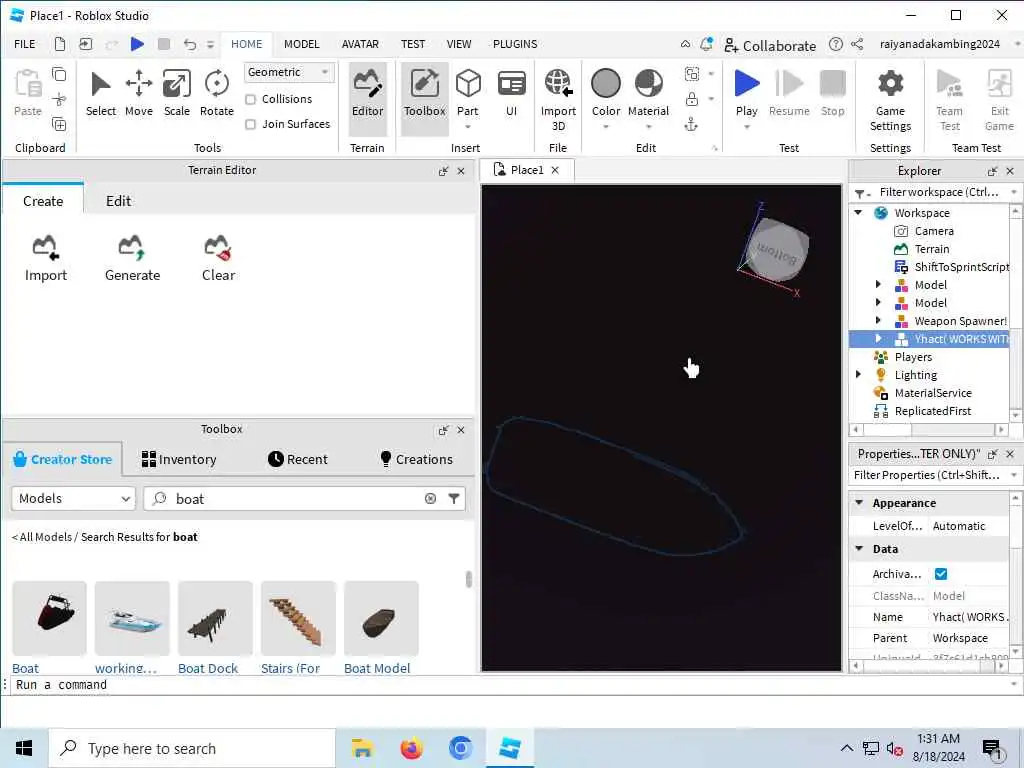Click the lock icon in Edit group
1024x768 pixels.
click(x=691, y=99)
